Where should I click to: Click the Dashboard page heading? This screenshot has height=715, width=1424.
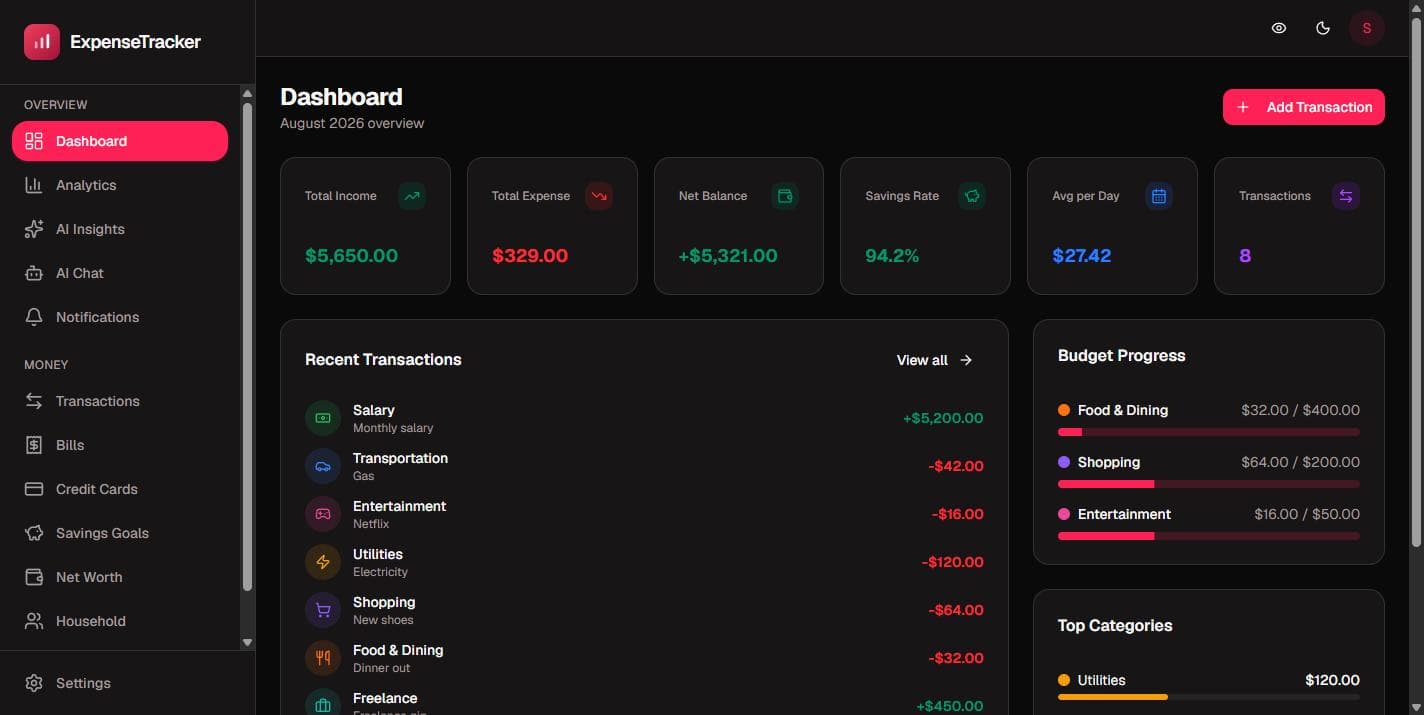pos(341,97)
